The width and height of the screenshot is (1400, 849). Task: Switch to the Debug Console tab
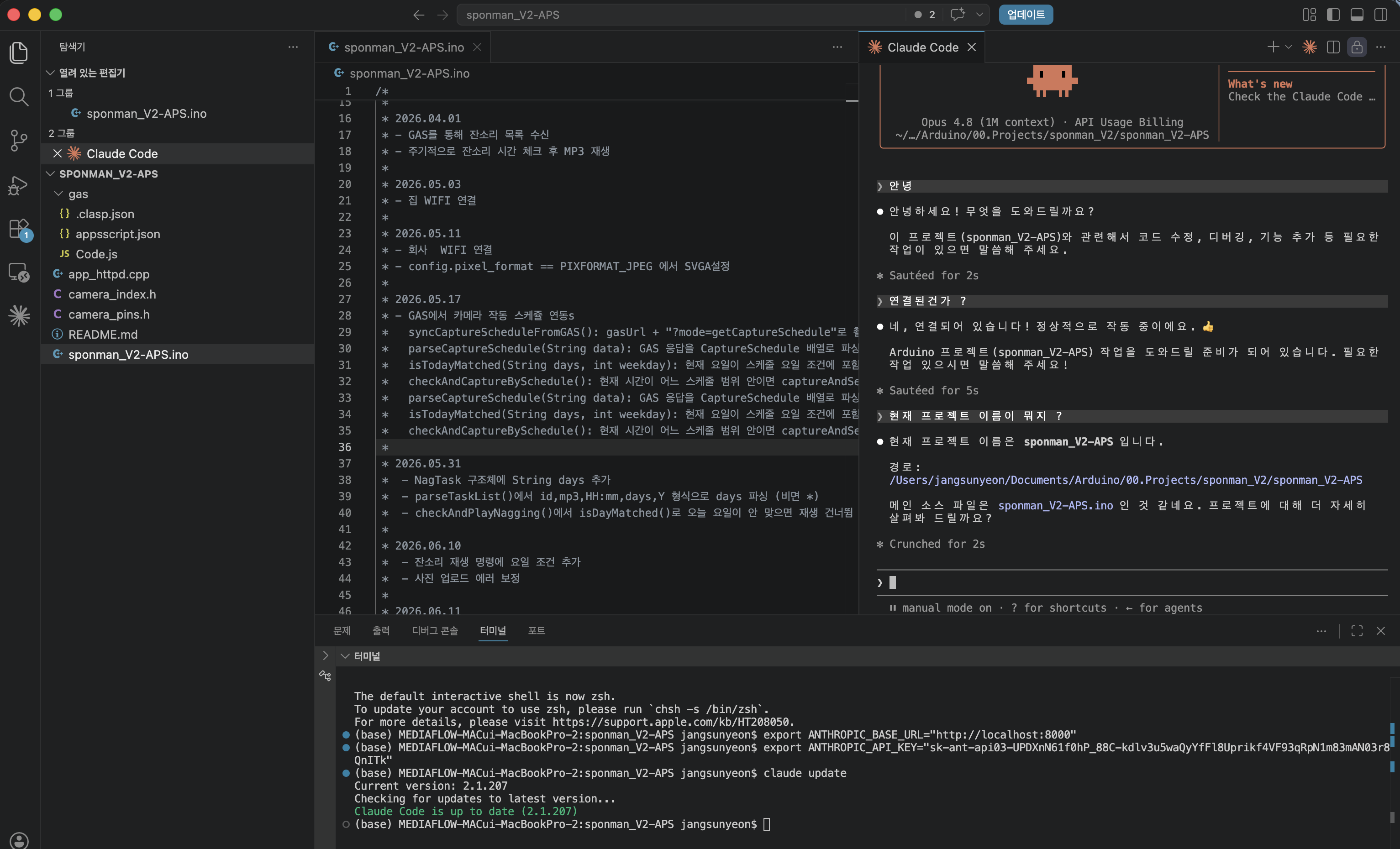coord(435,630)
